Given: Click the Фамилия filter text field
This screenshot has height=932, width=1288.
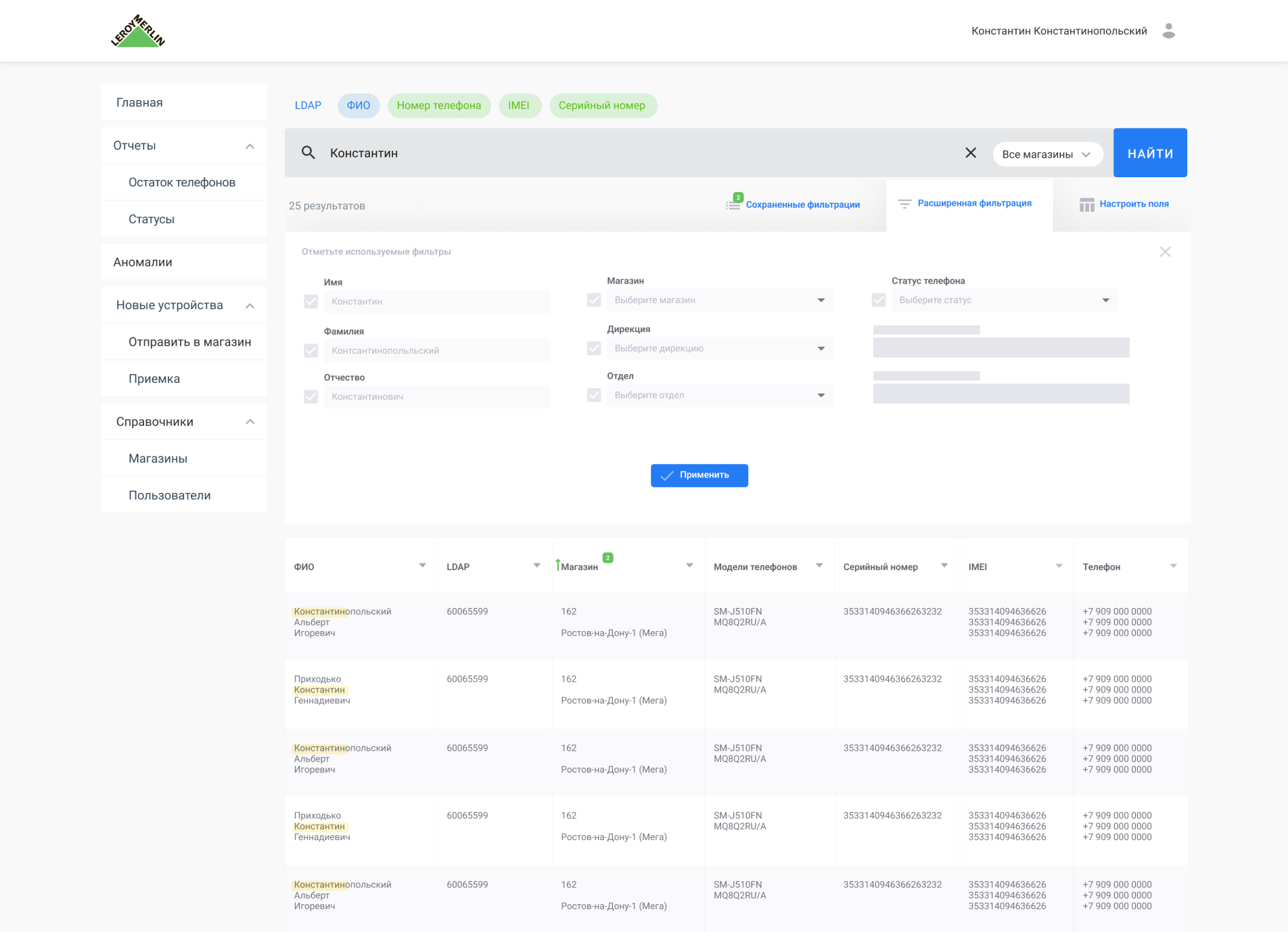Looking at the screenshot, I should 437,350.
